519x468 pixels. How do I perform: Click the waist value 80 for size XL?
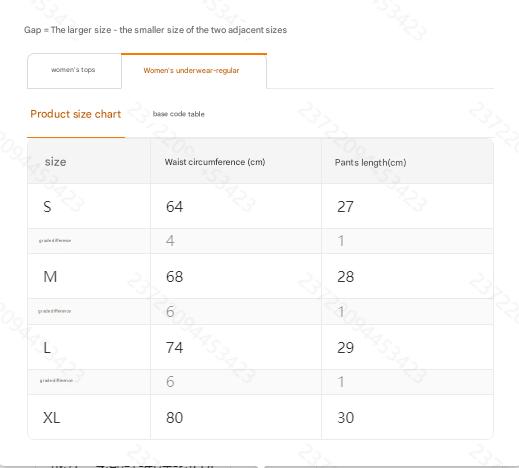tap(175, 418)
